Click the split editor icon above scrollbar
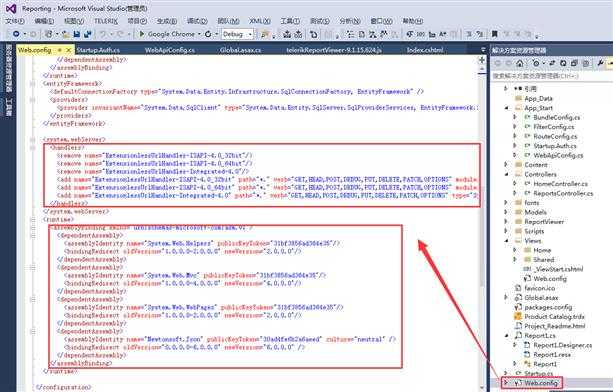Viewport: 613px width, 392px height. click(x=482, y=60)
